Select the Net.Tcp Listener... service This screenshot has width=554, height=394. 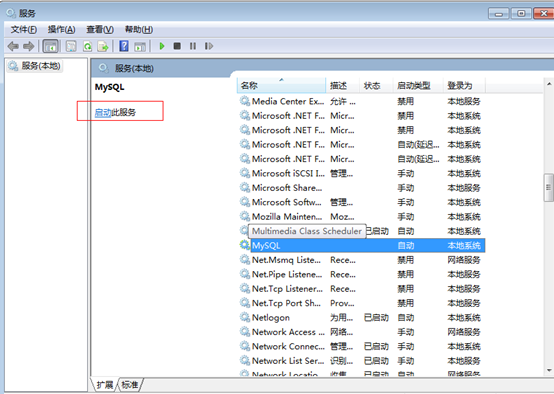pos(362,289)
